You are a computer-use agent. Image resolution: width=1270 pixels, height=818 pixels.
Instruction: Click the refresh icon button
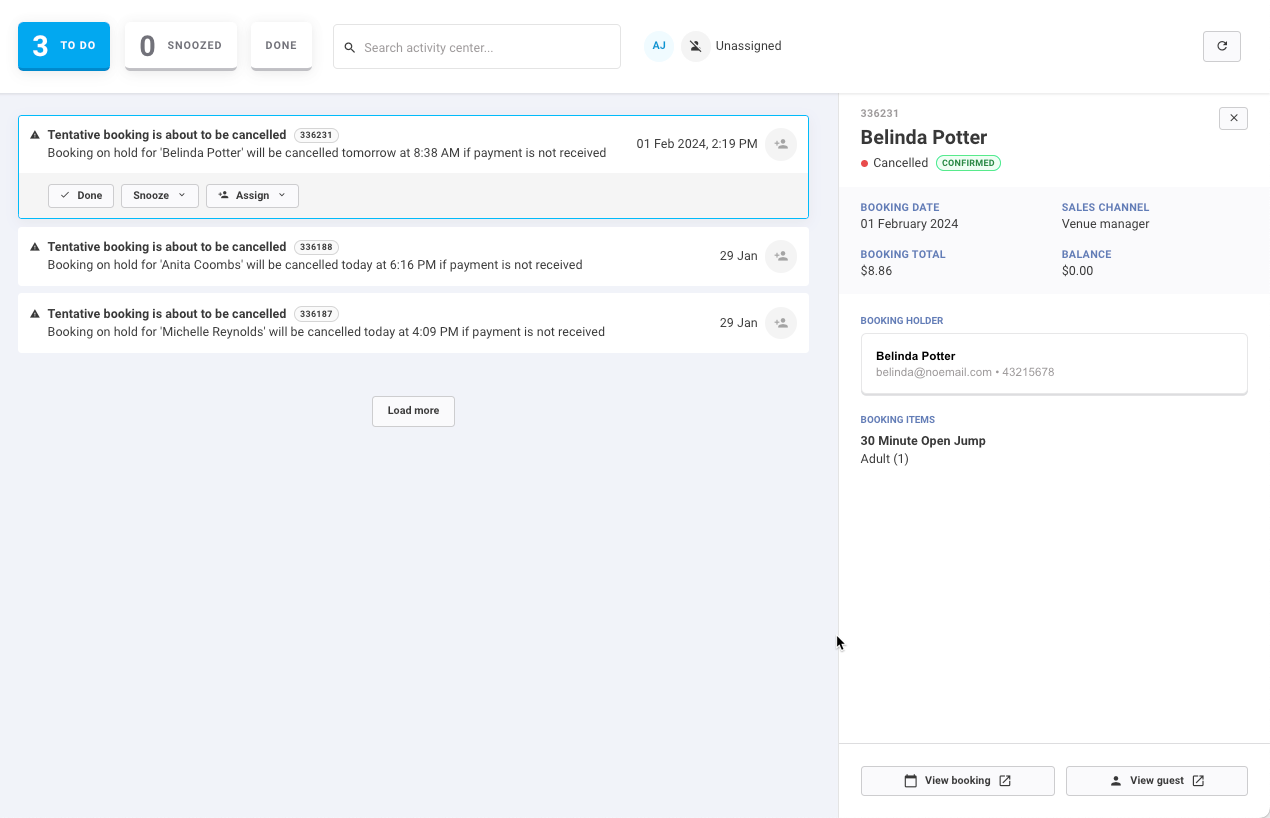[x=1221, y=46]
